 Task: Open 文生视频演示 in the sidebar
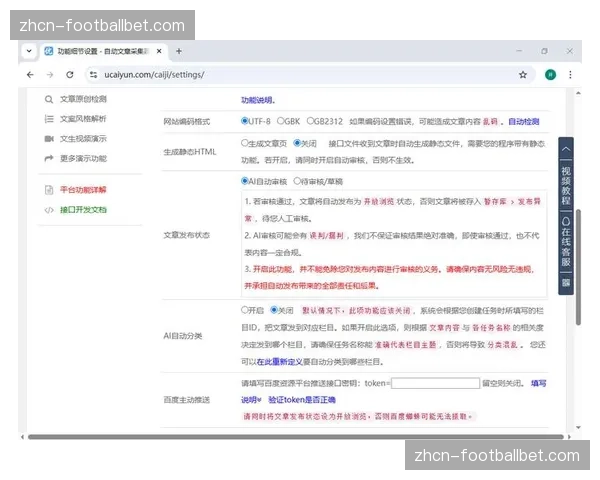point(83,139)
